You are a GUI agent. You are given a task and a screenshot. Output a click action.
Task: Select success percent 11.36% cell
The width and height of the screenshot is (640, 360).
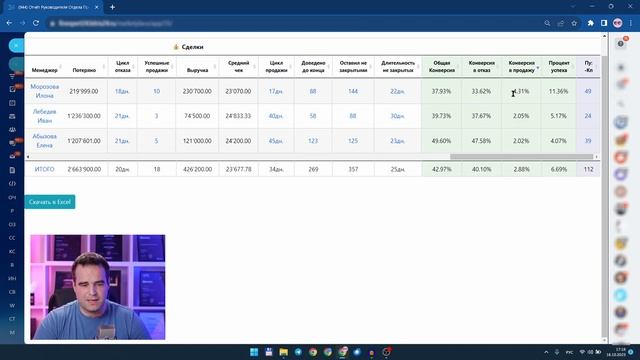[559, 91]
